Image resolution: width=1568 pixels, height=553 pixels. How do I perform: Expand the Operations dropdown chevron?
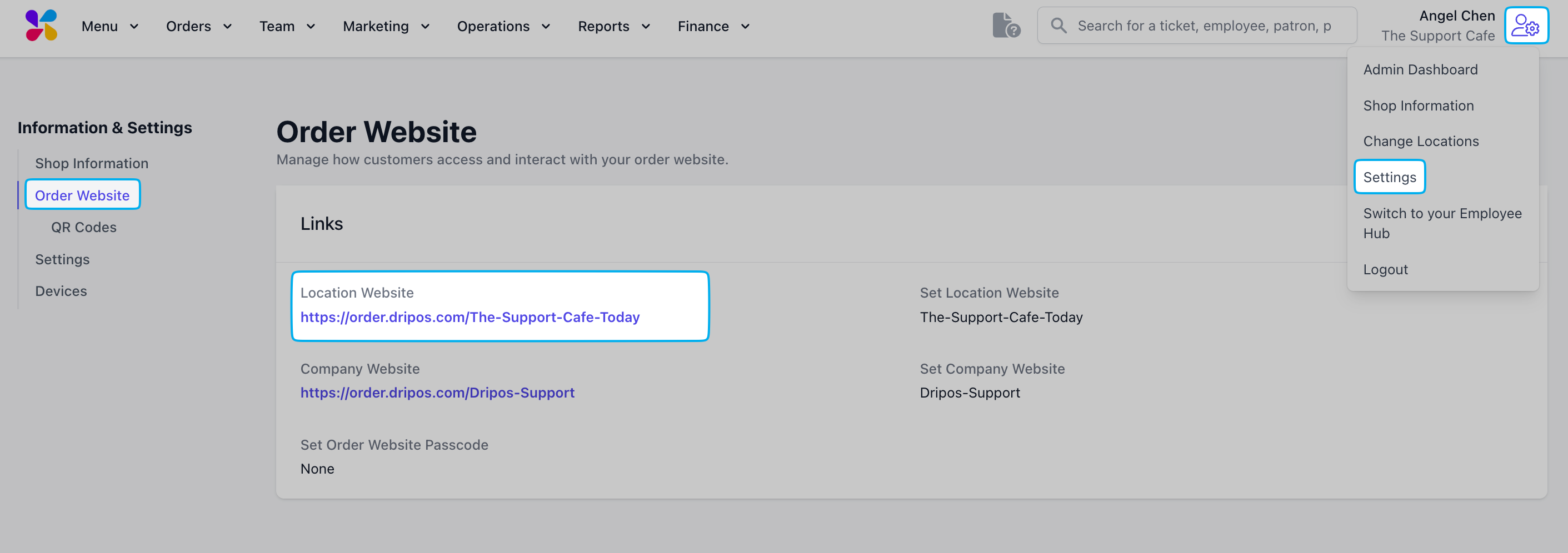tap(546, 27)
